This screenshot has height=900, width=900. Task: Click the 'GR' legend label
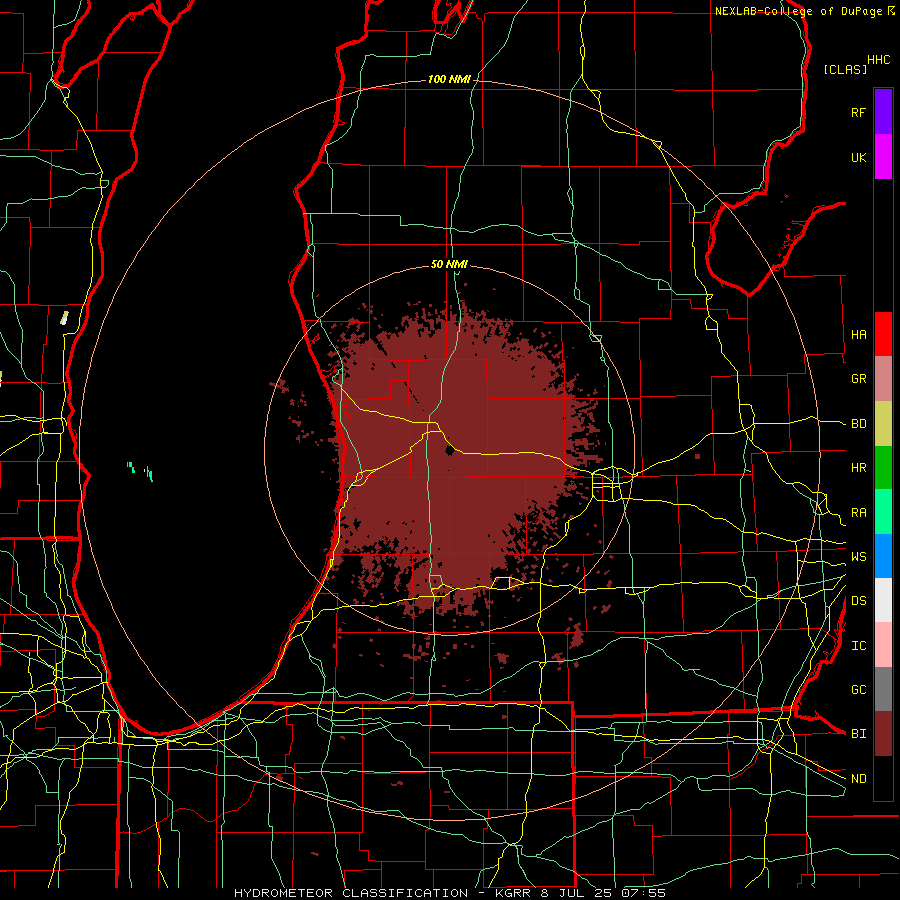pyautogui.click(x=858, y=379)
